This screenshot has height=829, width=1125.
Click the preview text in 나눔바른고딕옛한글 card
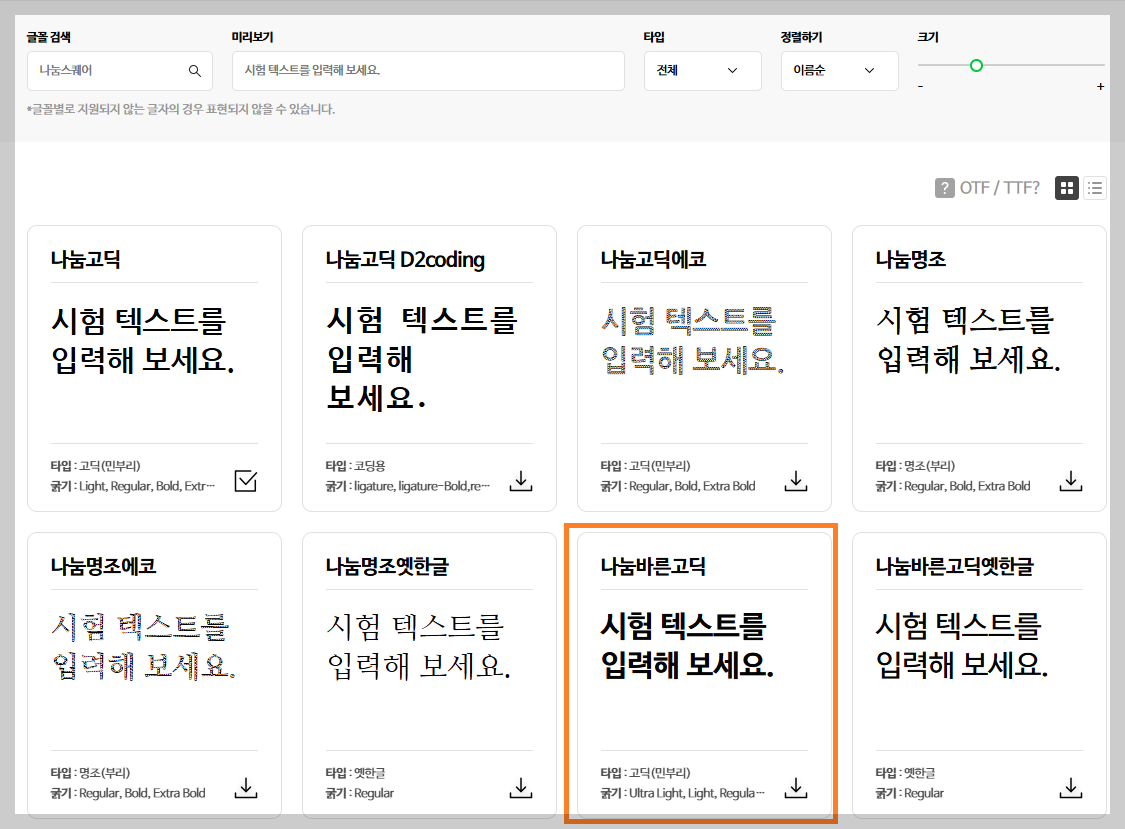click(961, 646)
